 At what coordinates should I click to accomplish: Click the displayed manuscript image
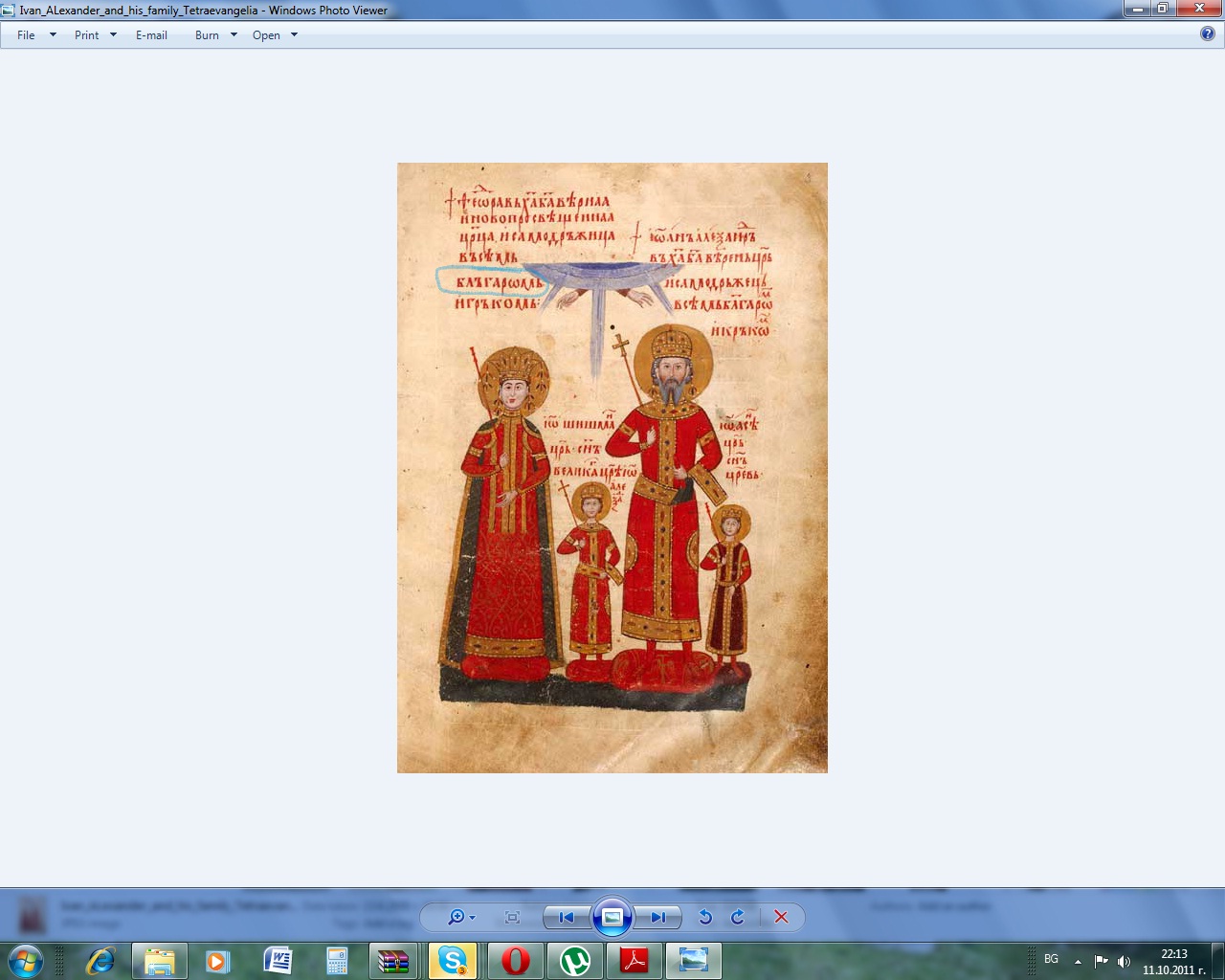point(612,467)
